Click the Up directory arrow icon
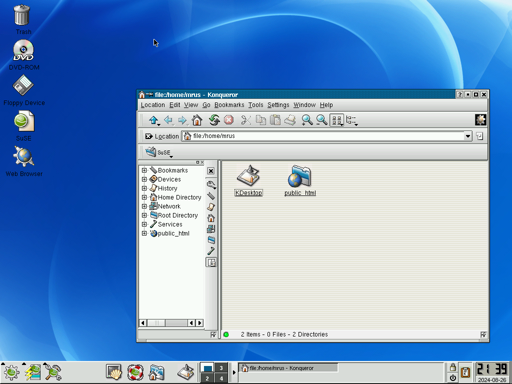 (x=153, y=120)
